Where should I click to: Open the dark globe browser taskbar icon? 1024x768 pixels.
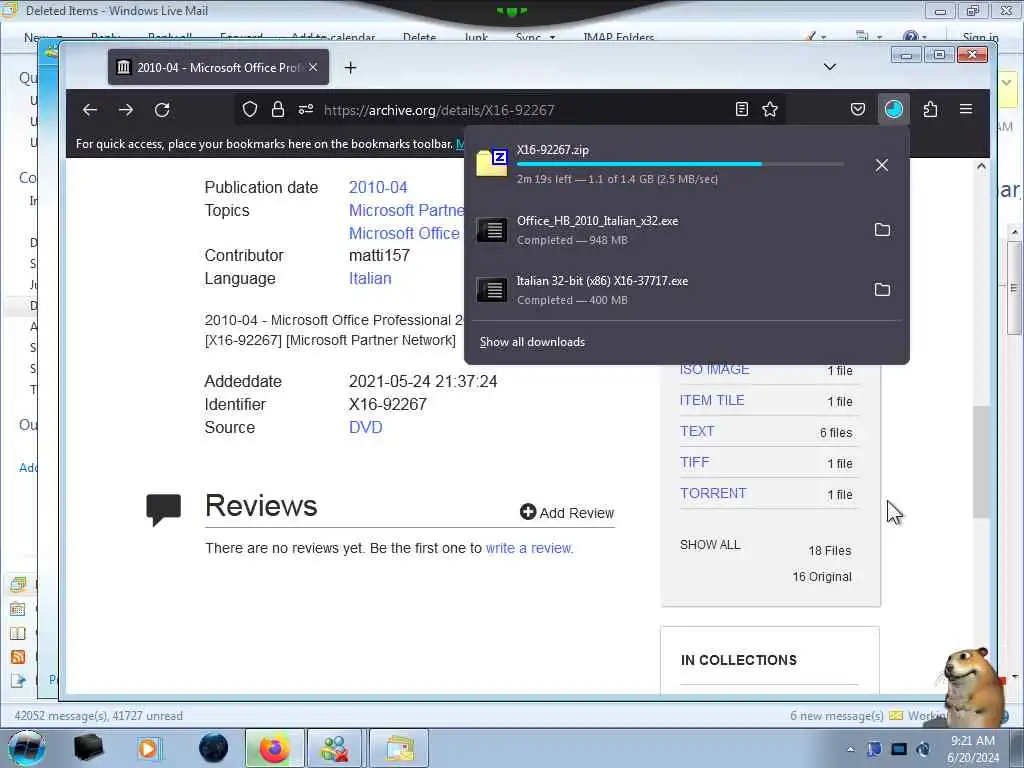tap(214, 748)
